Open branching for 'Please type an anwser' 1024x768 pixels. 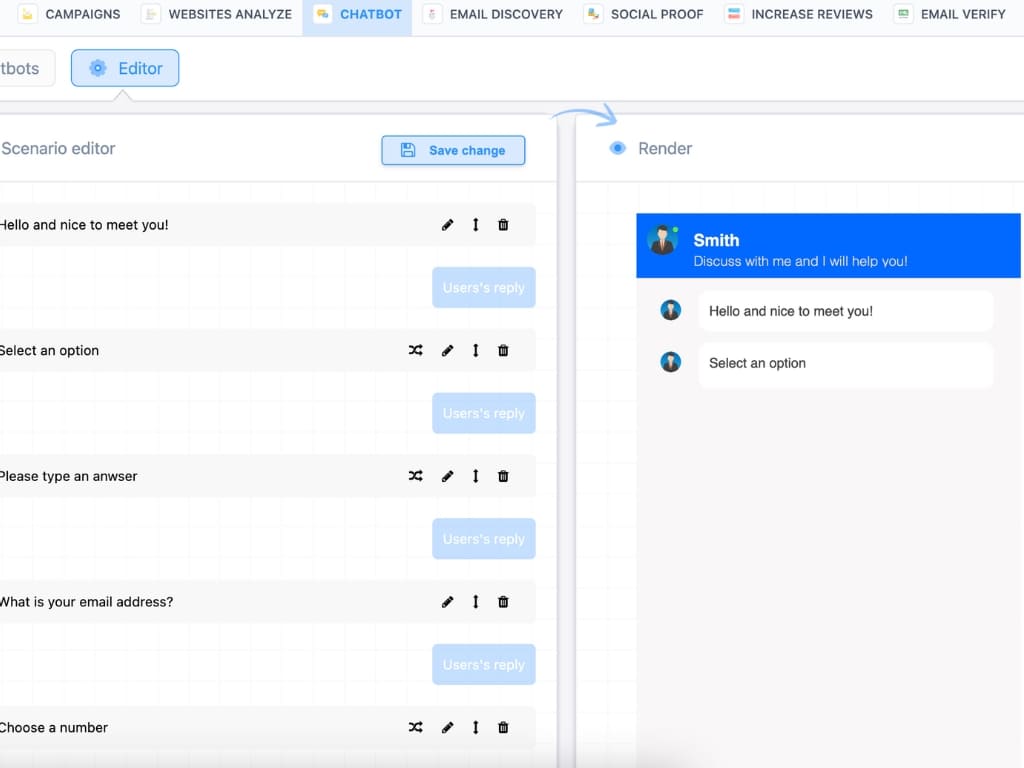pos(415,476)
